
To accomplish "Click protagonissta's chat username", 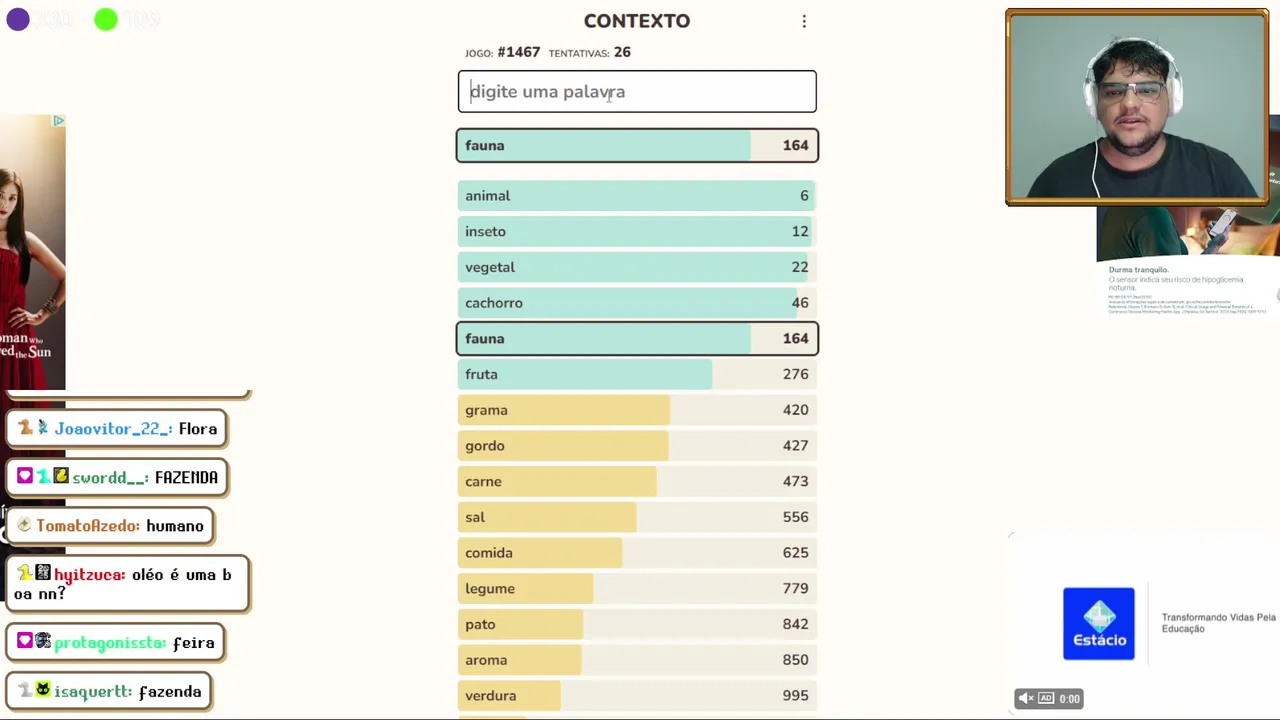I will pos(109,643).
